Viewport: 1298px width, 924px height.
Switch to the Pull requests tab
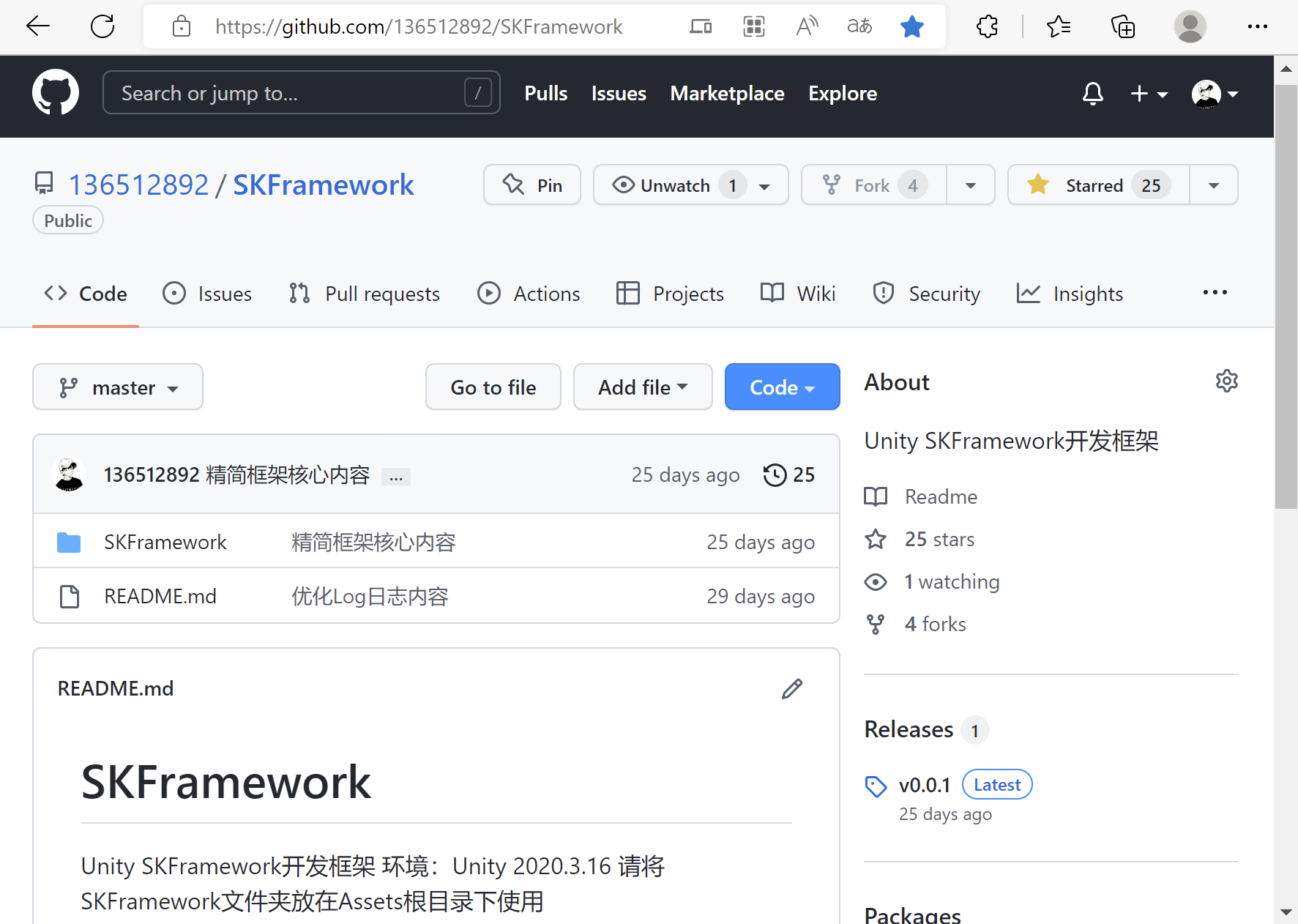365,294
